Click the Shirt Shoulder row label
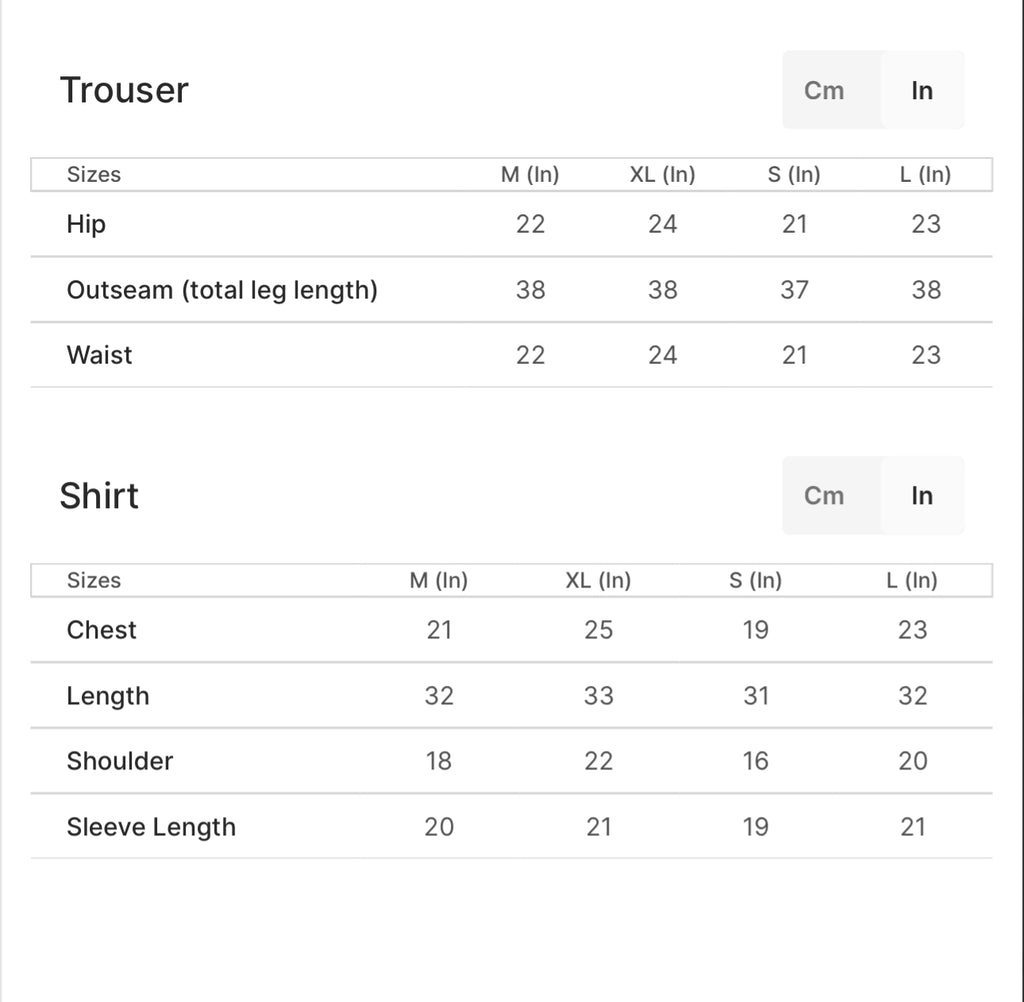The image size is (1024, 1002). tap(120, 761)
